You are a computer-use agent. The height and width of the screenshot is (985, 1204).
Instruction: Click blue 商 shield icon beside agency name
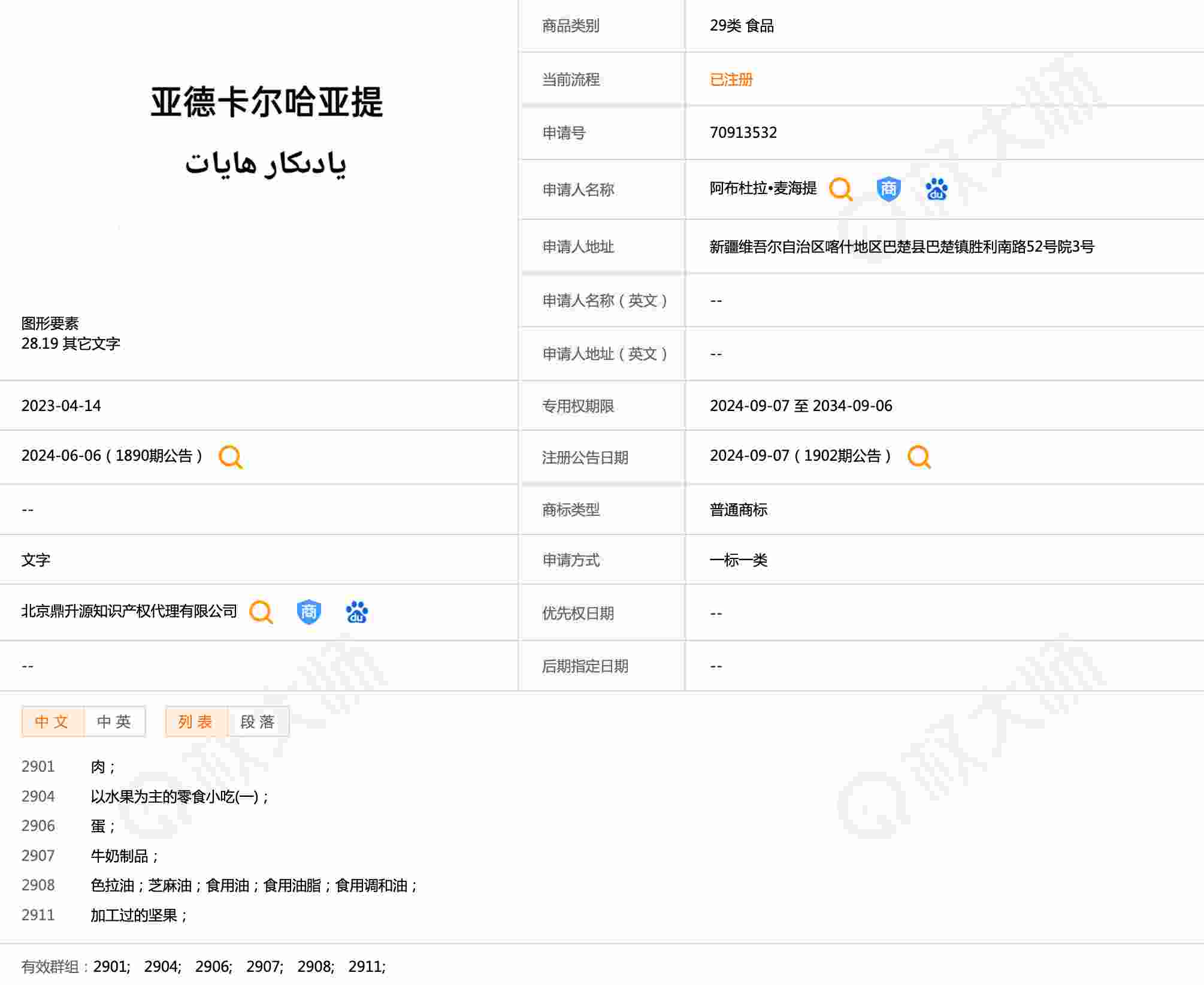[308, 612]
